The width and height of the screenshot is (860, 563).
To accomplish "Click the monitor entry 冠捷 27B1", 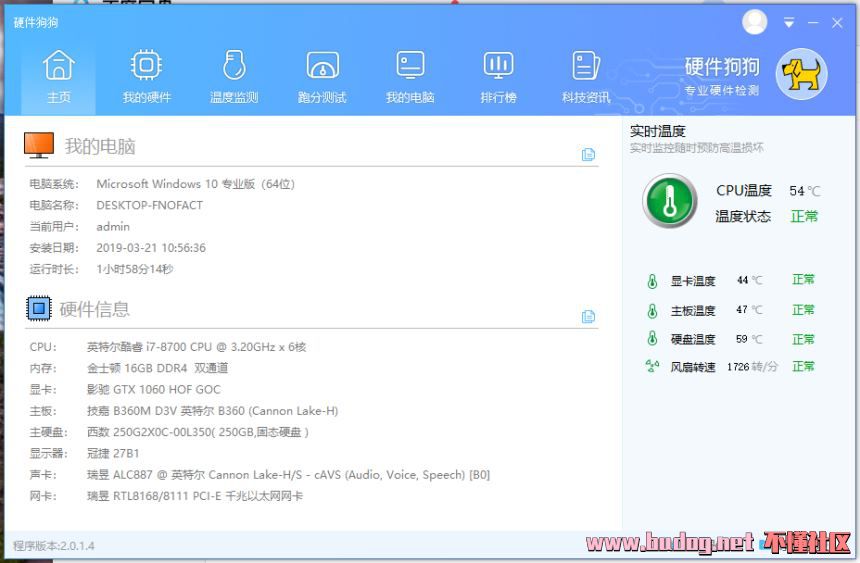I will tap(113, 454).
